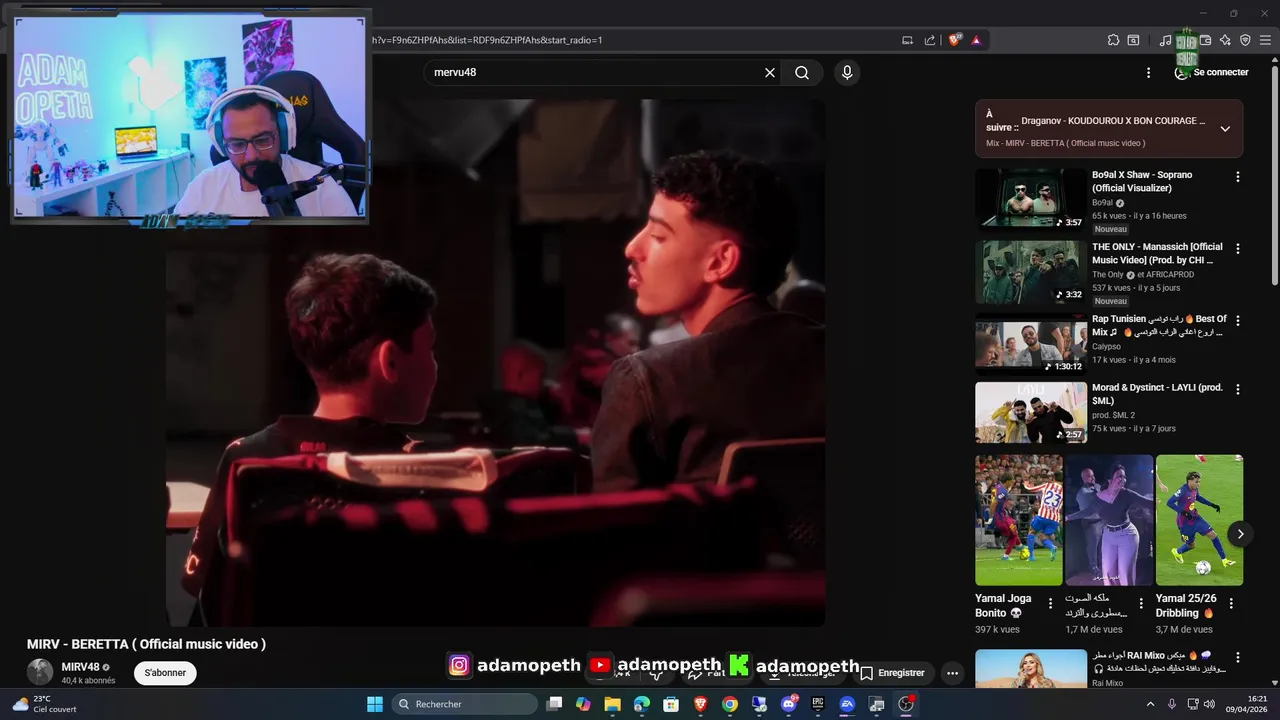Open the media playlist music note icon

pyautogui.click(x=1165, y=40)
